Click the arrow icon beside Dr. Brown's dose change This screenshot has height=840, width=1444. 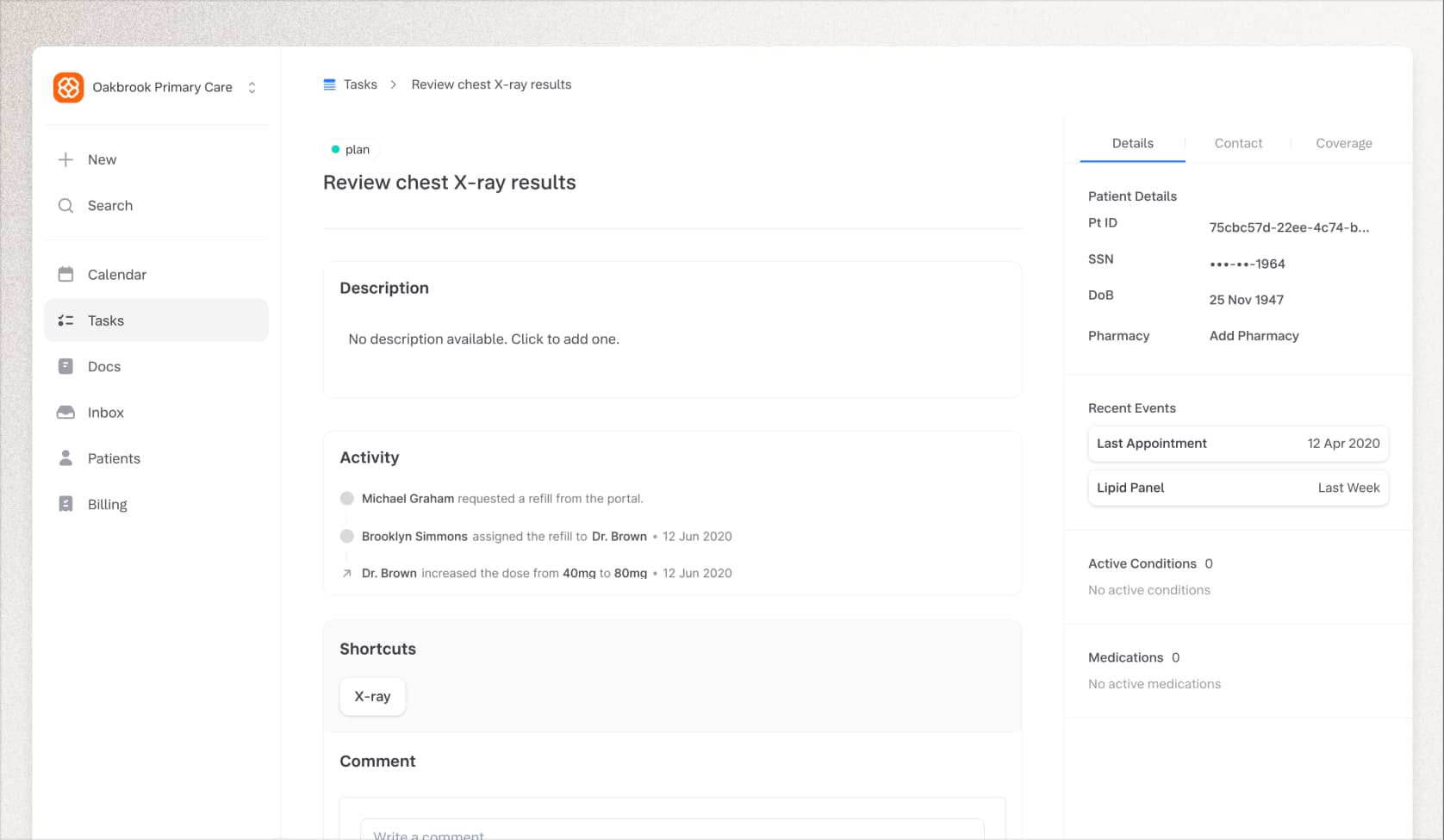pos(346,573)
